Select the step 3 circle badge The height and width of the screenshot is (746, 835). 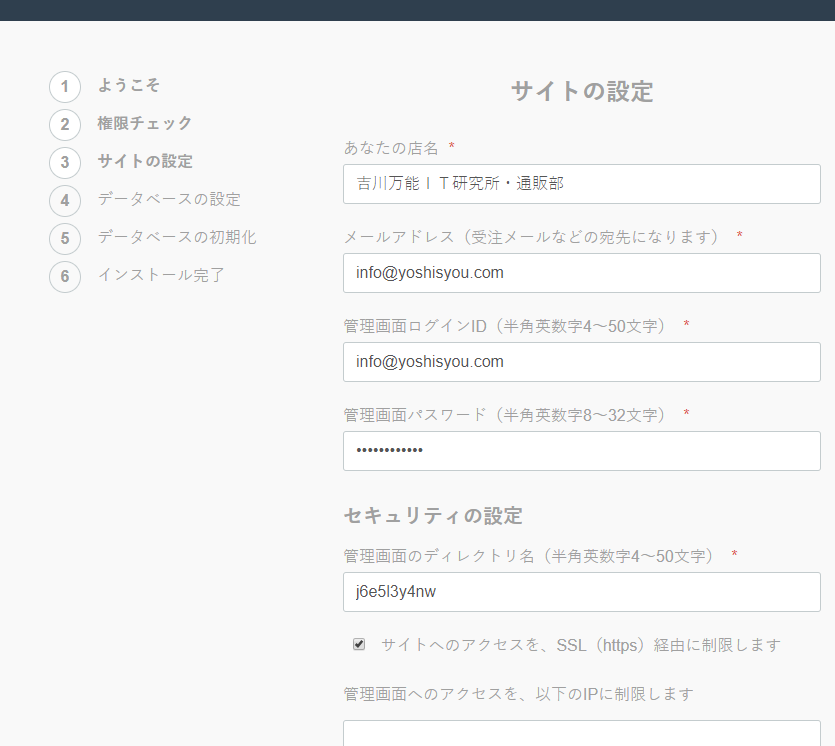tap(65, 162)
